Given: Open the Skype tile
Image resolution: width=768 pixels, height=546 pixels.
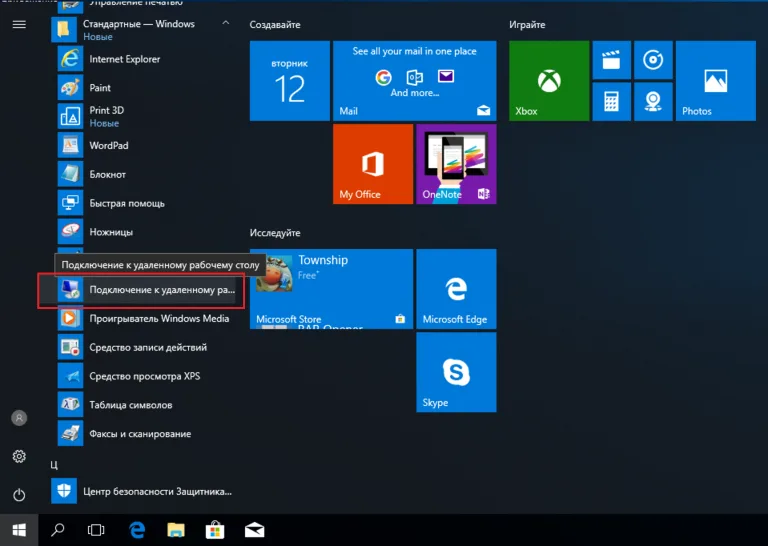Looking at the screenshot, I should point(456,372).
